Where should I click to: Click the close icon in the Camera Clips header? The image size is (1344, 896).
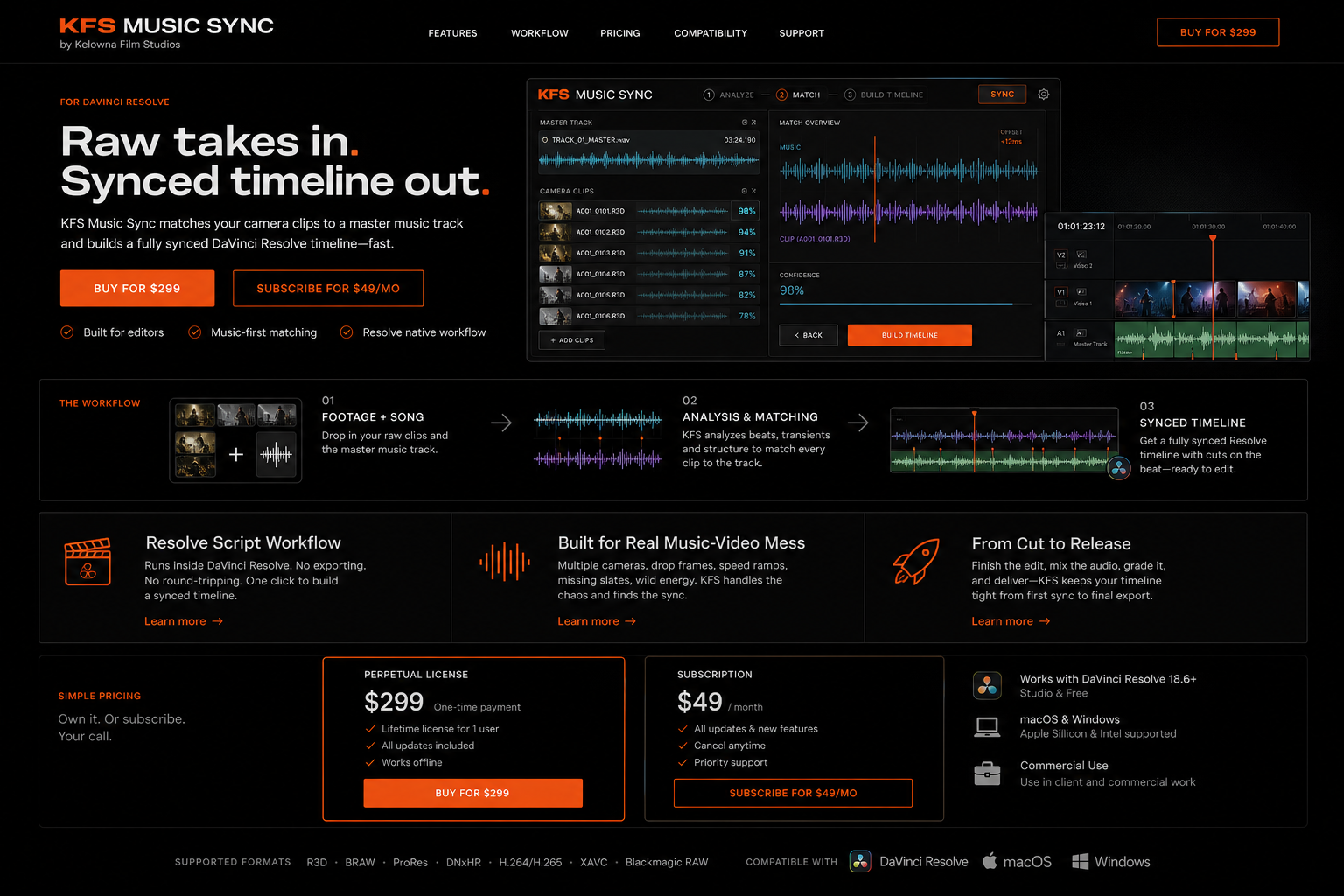753,191
